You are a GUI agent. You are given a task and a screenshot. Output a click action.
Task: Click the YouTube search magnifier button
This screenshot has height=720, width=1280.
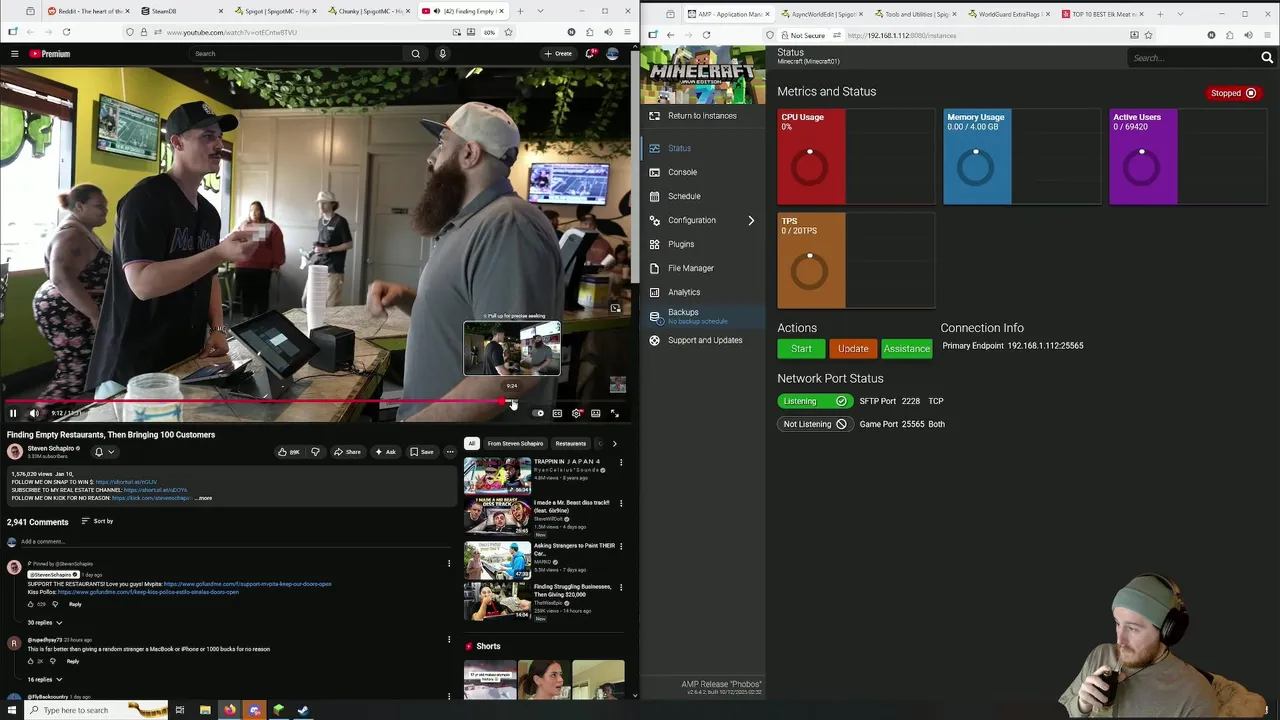pyautogui.click(x=416, y=54)
